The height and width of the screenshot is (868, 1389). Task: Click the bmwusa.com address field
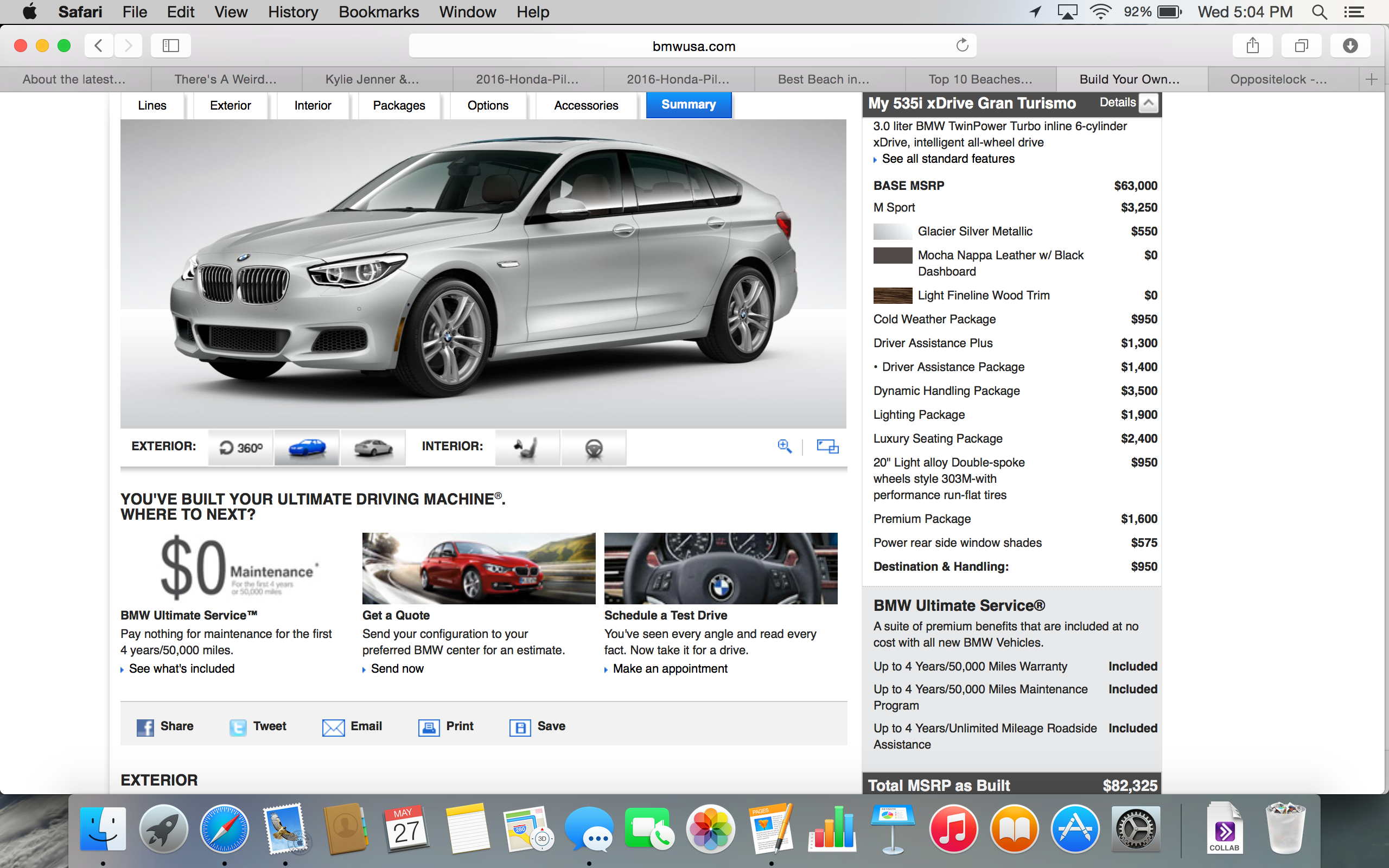coord(693,46)
